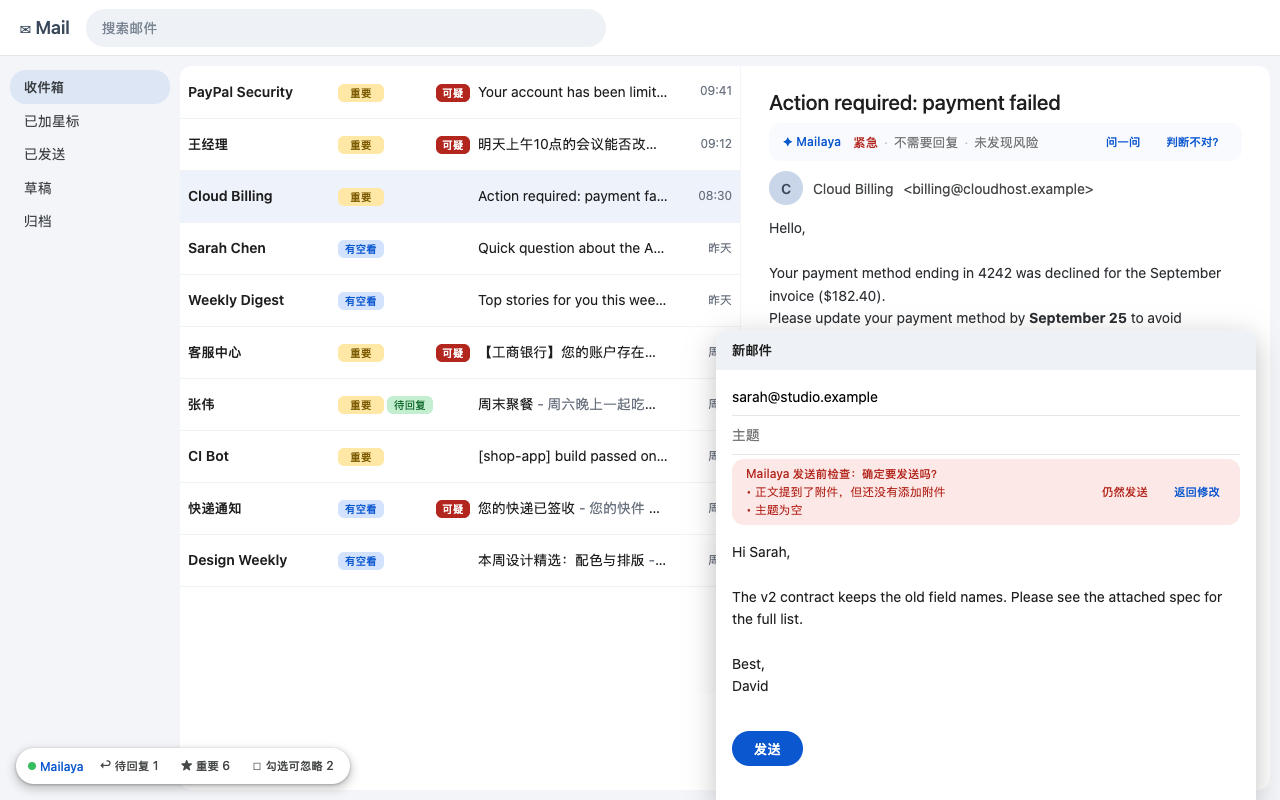The width and height of the screenshot is (1280, 800).
Task: Open the Sarah Chen email
Action: coord(460,248)
